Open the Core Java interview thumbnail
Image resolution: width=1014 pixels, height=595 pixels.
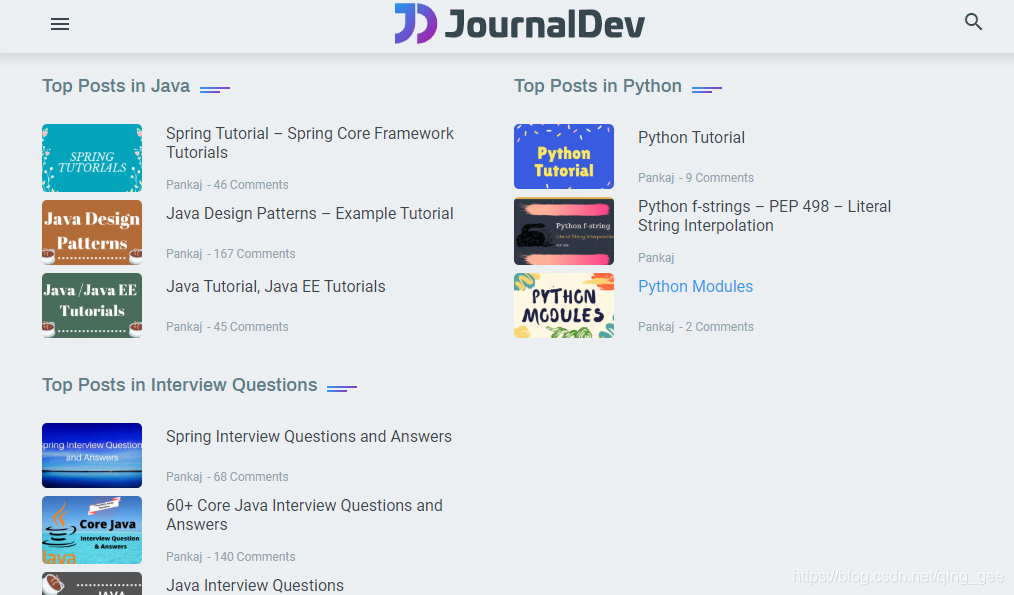92,530
